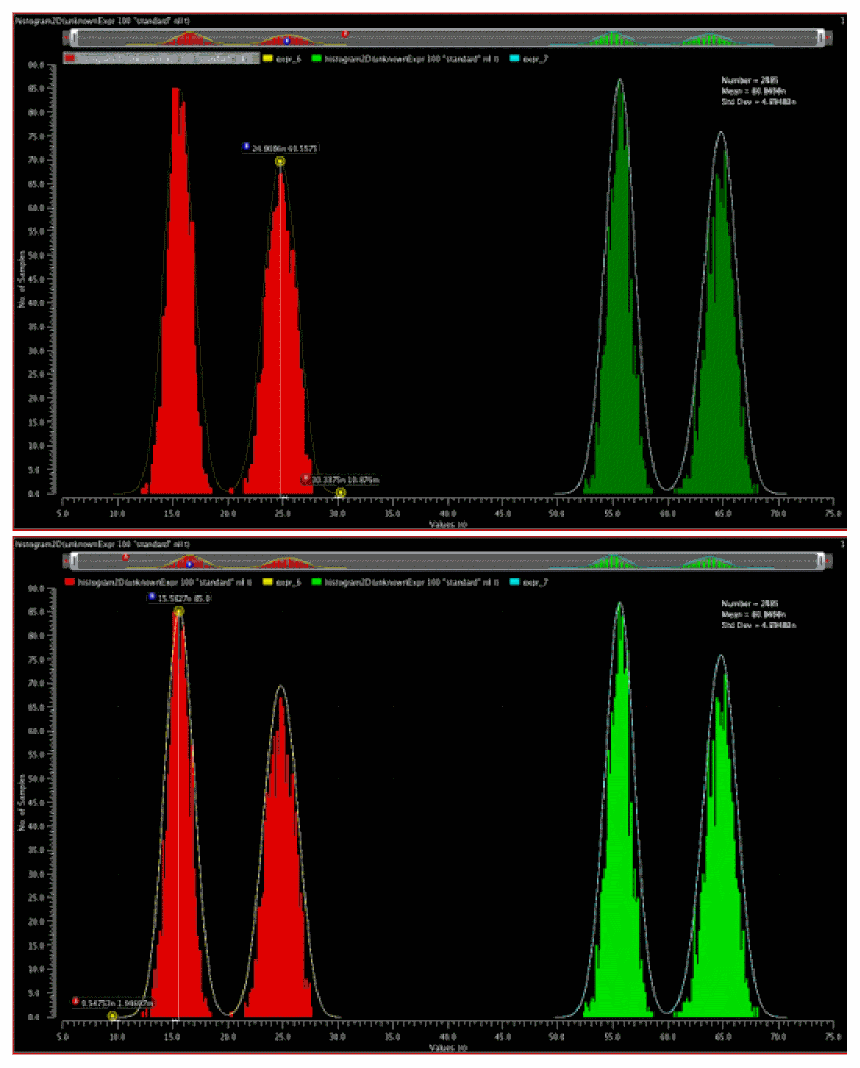This screenshot has width=860, height=1068.
Task: Grab right handle of upper plot overview strip
Action: (821, 37)
